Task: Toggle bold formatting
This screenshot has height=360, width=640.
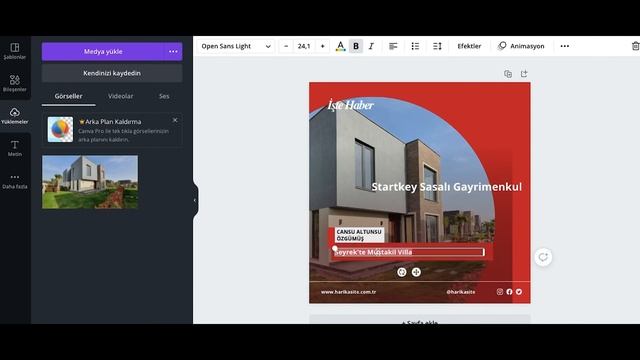Action: (x=356, y=46)
